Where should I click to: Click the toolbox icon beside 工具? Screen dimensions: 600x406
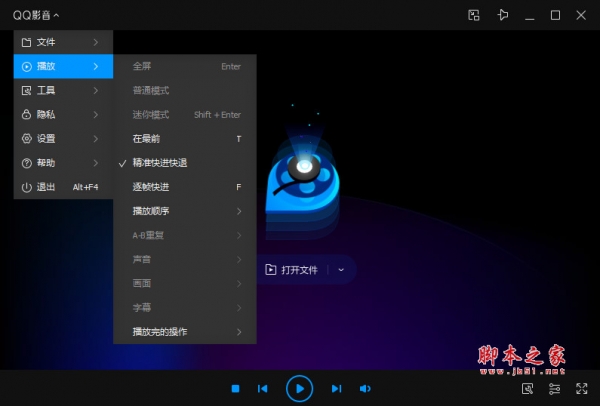click(x=26, y=91)
